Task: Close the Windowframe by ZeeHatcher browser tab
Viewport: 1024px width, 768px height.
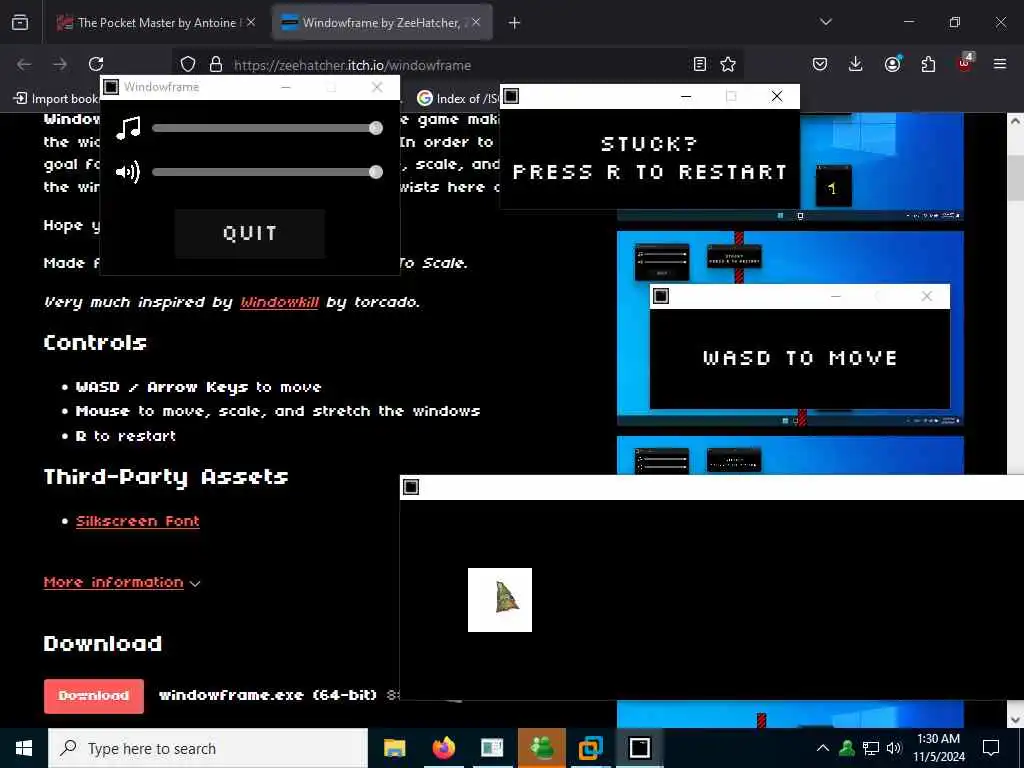Action: tap(476, 22)
